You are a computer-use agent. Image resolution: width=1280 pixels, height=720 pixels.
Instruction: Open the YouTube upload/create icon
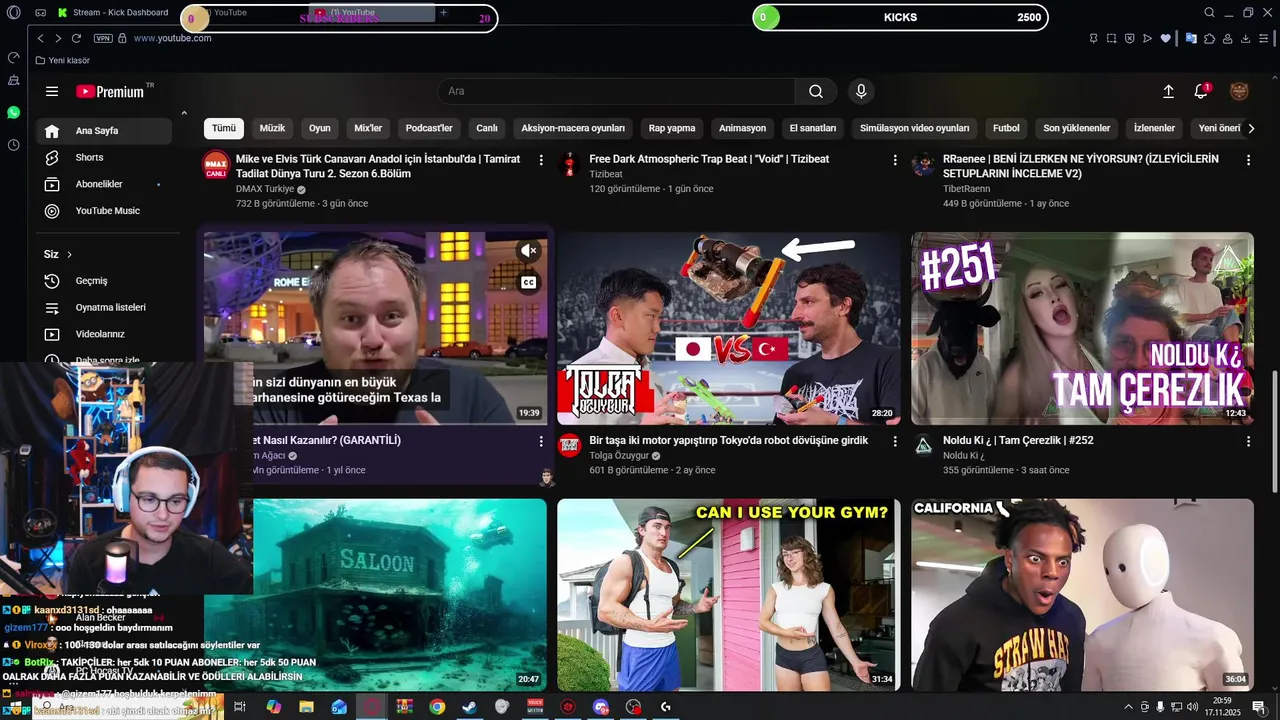coord(1168,91)
